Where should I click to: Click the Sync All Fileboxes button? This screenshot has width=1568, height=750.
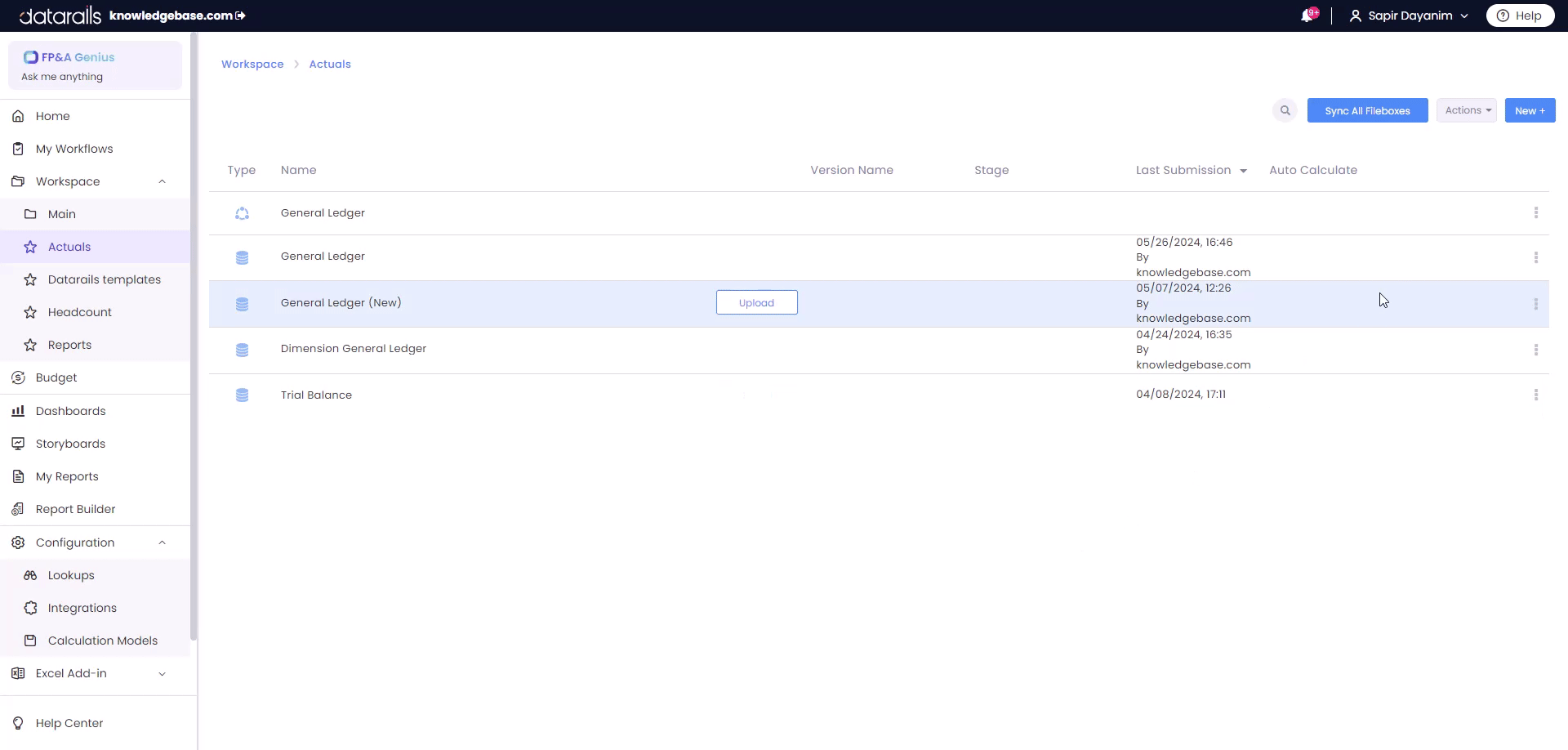pyautogui.click(x=1367, y=110)
